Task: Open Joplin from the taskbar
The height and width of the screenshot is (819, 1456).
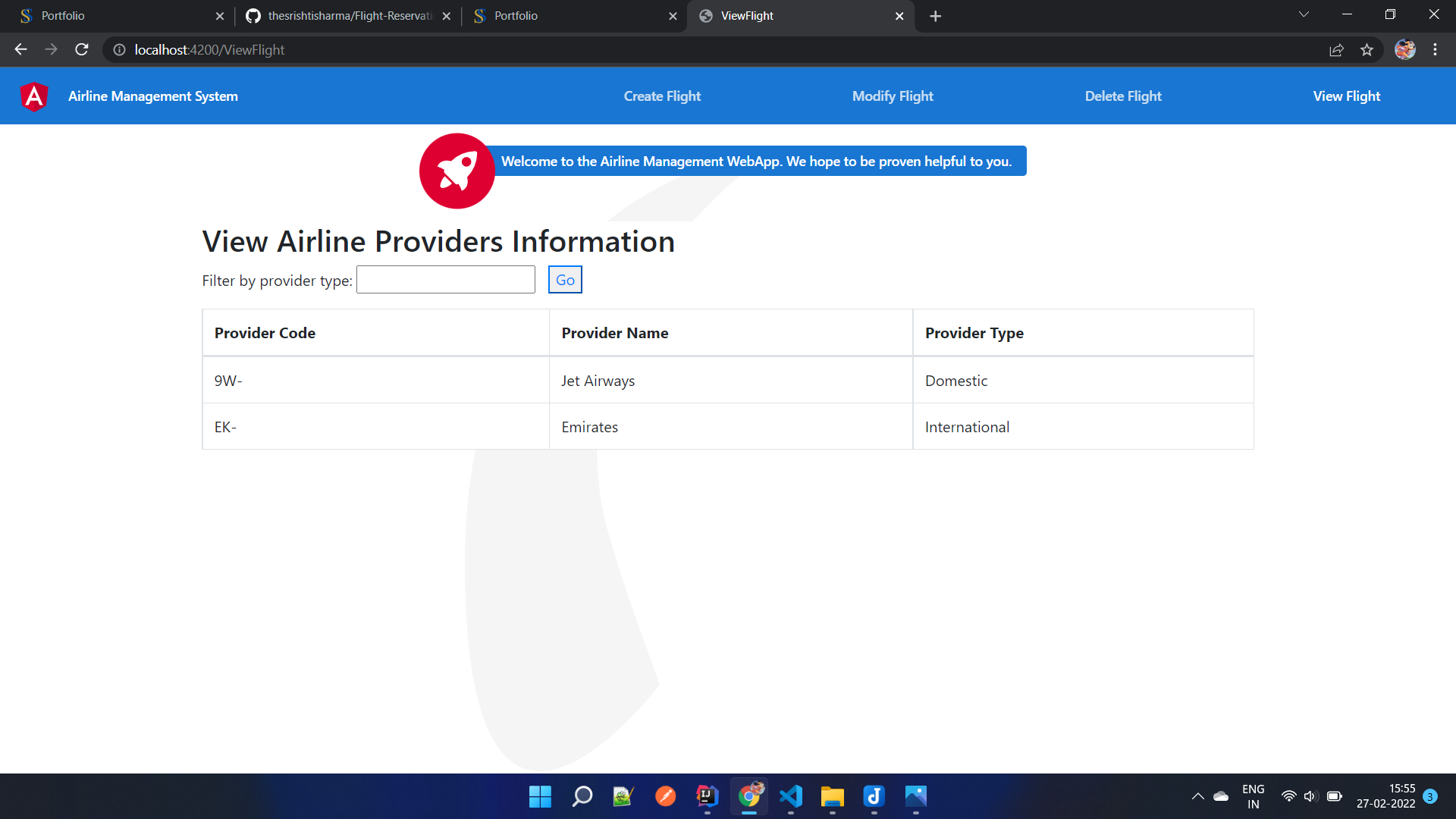Action: [874, 796]
